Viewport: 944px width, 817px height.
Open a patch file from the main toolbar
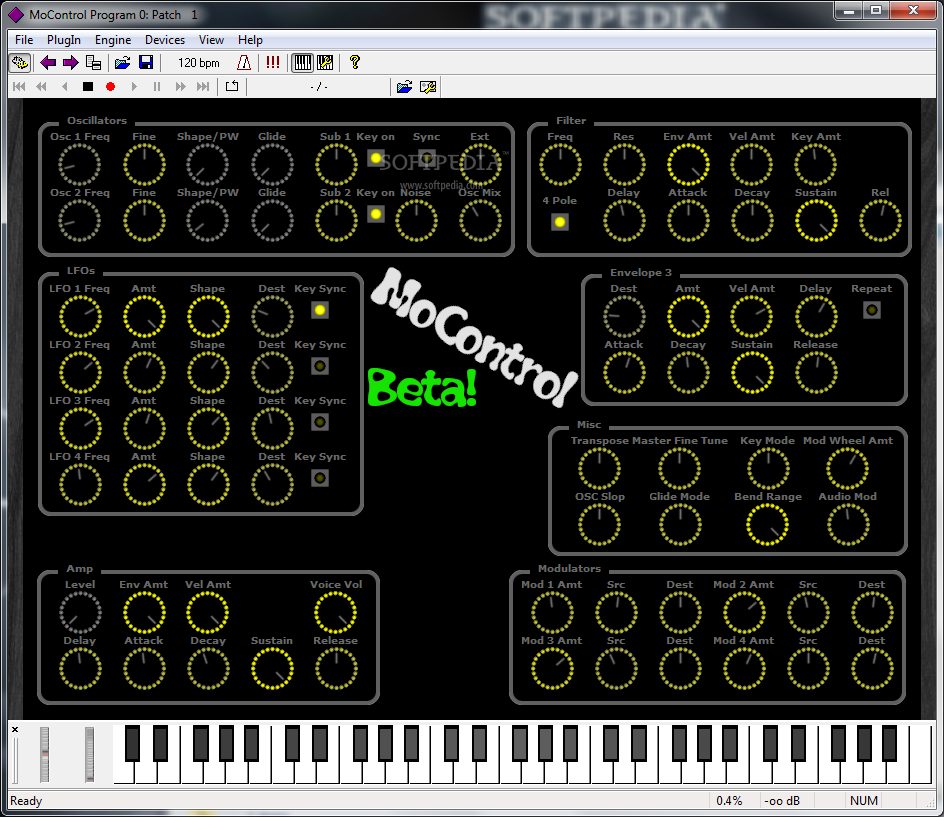[x=122, y=63]
